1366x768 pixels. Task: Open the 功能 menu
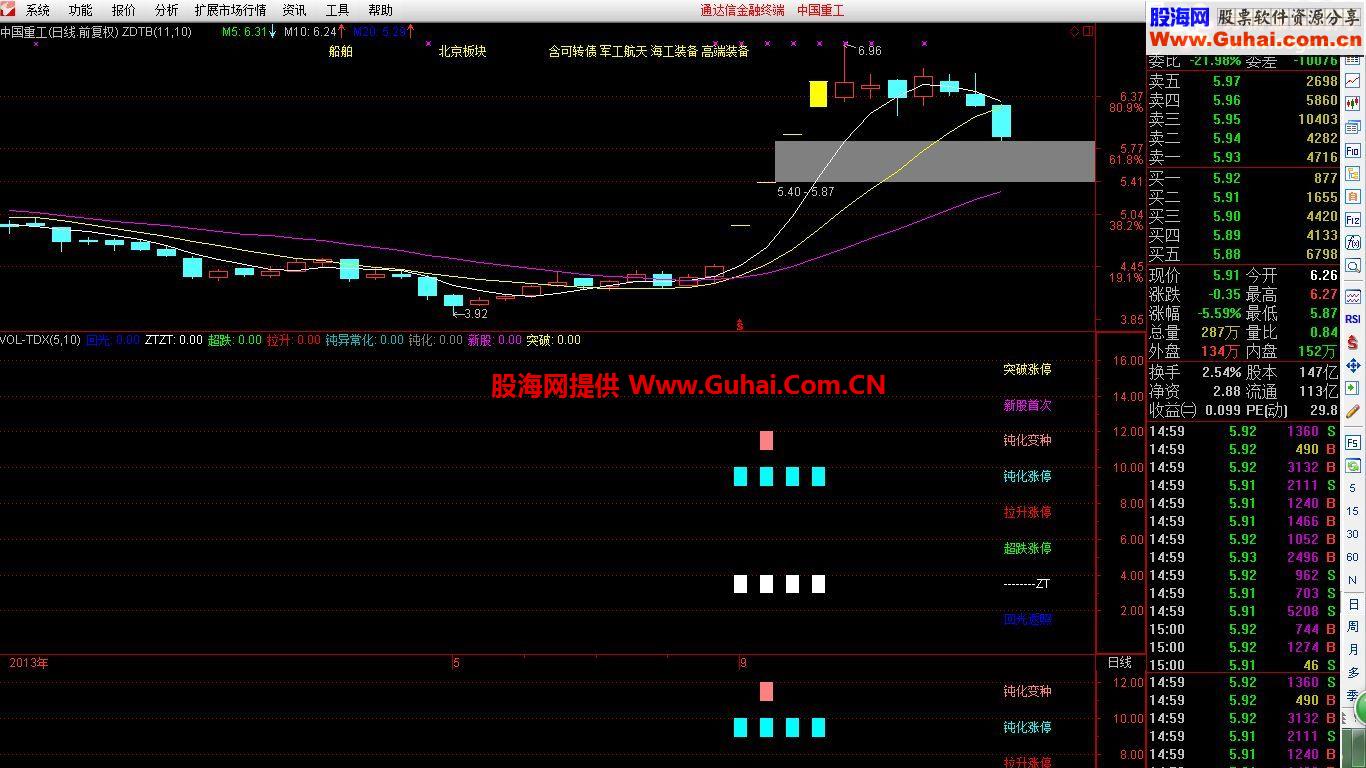point(80,10)
